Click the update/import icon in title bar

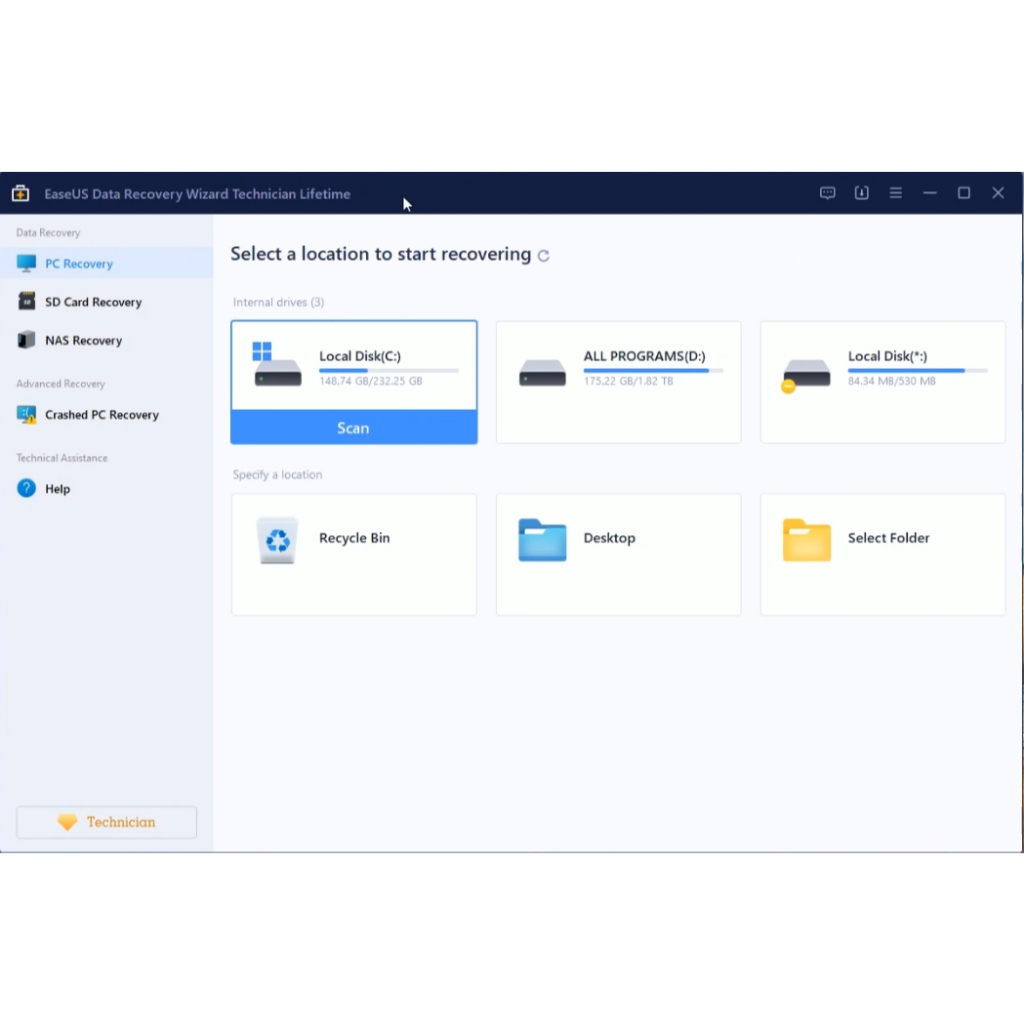861,193
